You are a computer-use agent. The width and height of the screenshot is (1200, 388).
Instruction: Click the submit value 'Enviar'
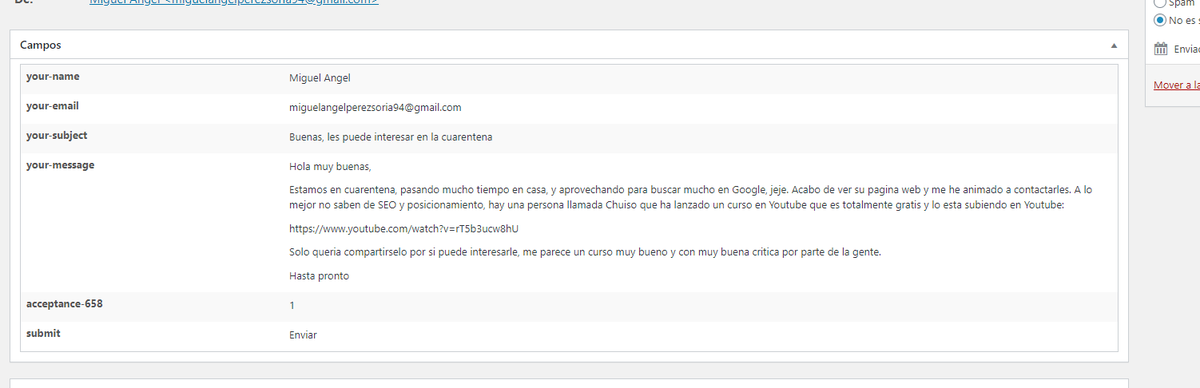pyautogui.click(x=303, y=335)
